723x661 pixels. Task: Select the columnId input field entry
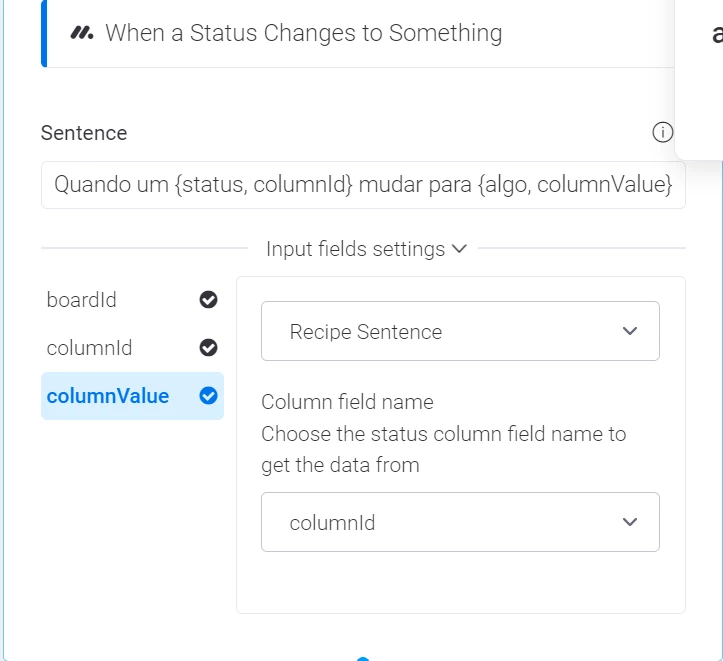coord(132,348)
